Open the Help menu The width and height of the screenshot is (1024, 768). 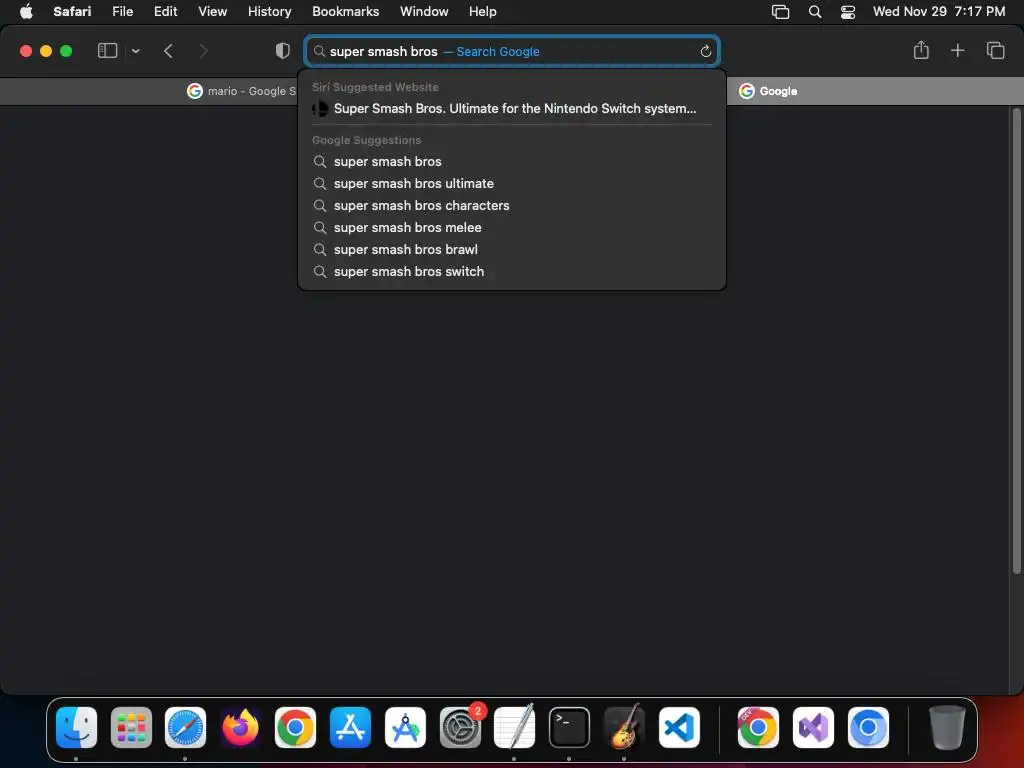[483, 11]
